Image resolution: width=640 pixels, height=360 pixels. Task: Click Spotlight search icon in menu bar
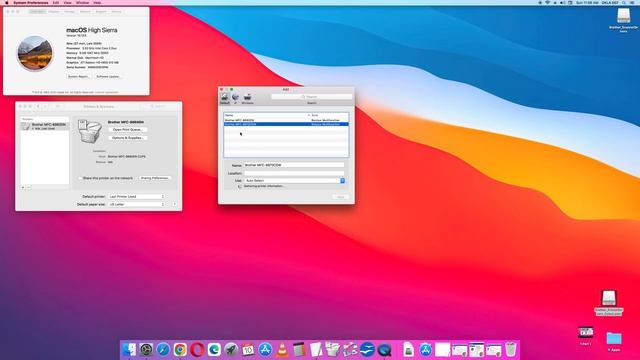(624, 2)
